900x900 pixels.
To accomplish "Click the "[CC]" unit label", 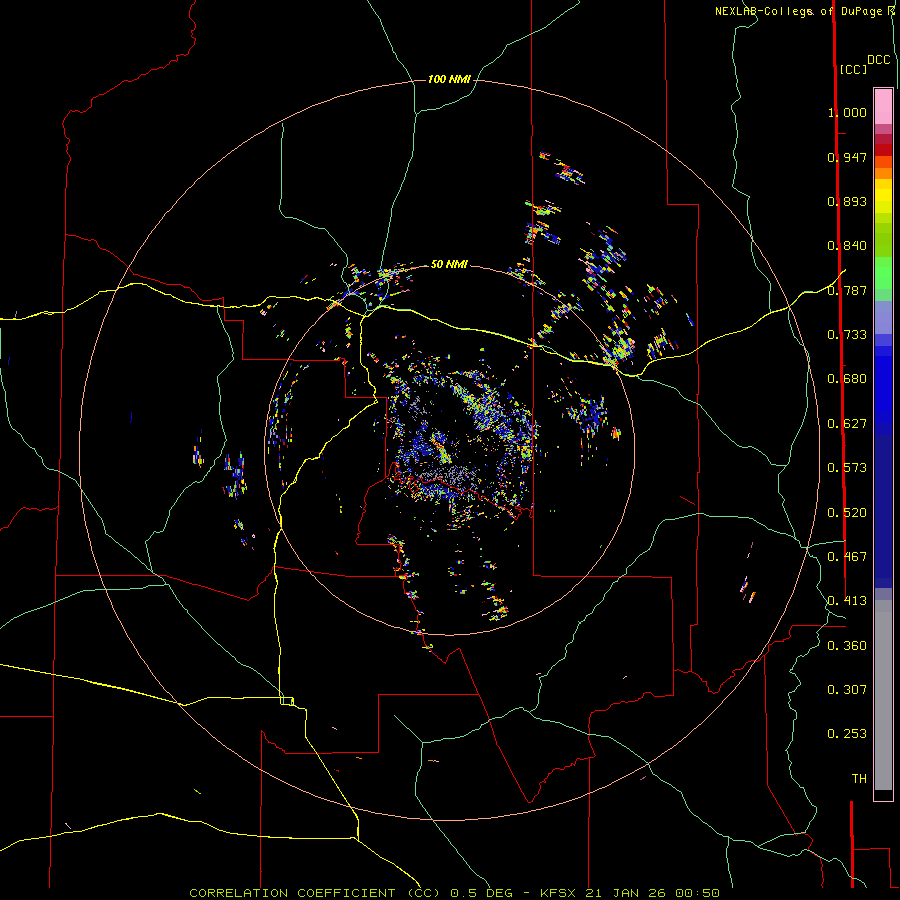I will (853, 69).
